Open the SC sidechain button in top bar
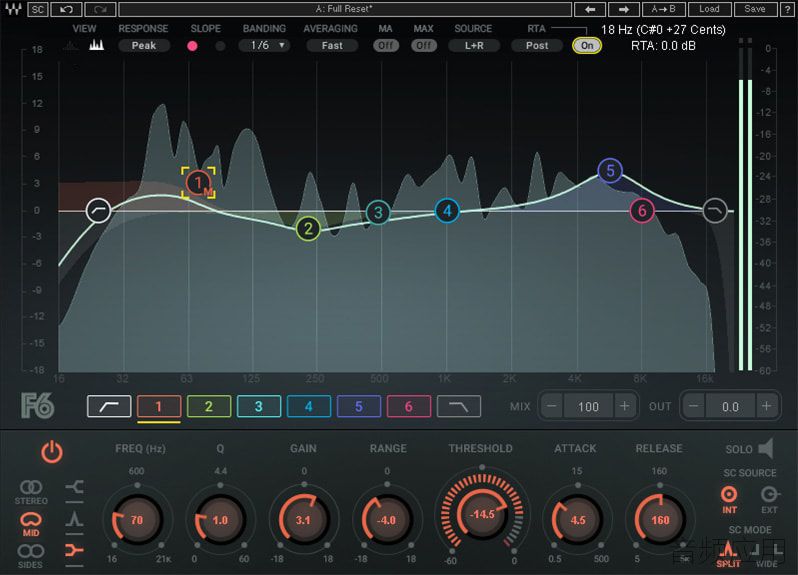Image resolution: width=798 pixels, height=575 pixels. 38,9
